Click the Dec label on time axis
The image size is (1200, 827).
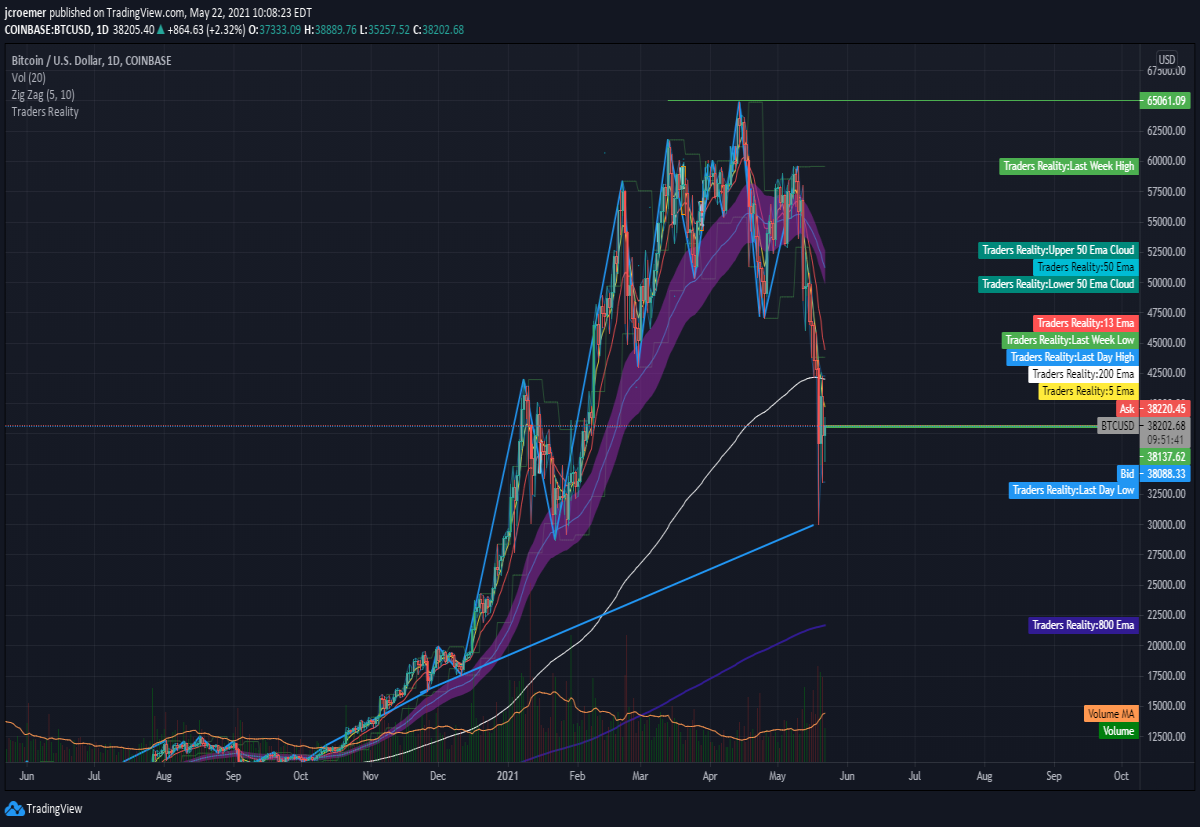(438, 775)
